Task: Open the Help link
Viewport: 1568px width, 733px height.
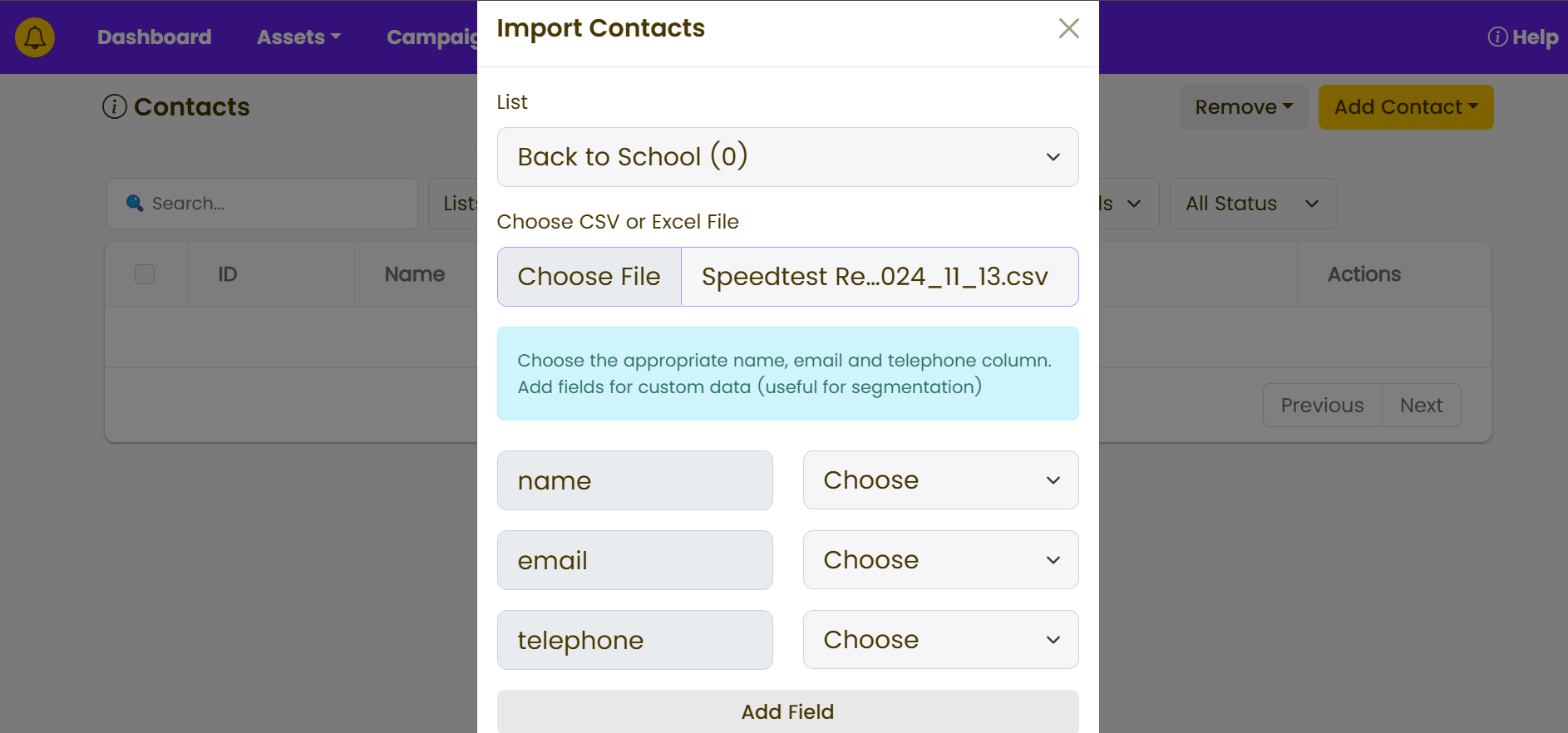Action: 1523,37
